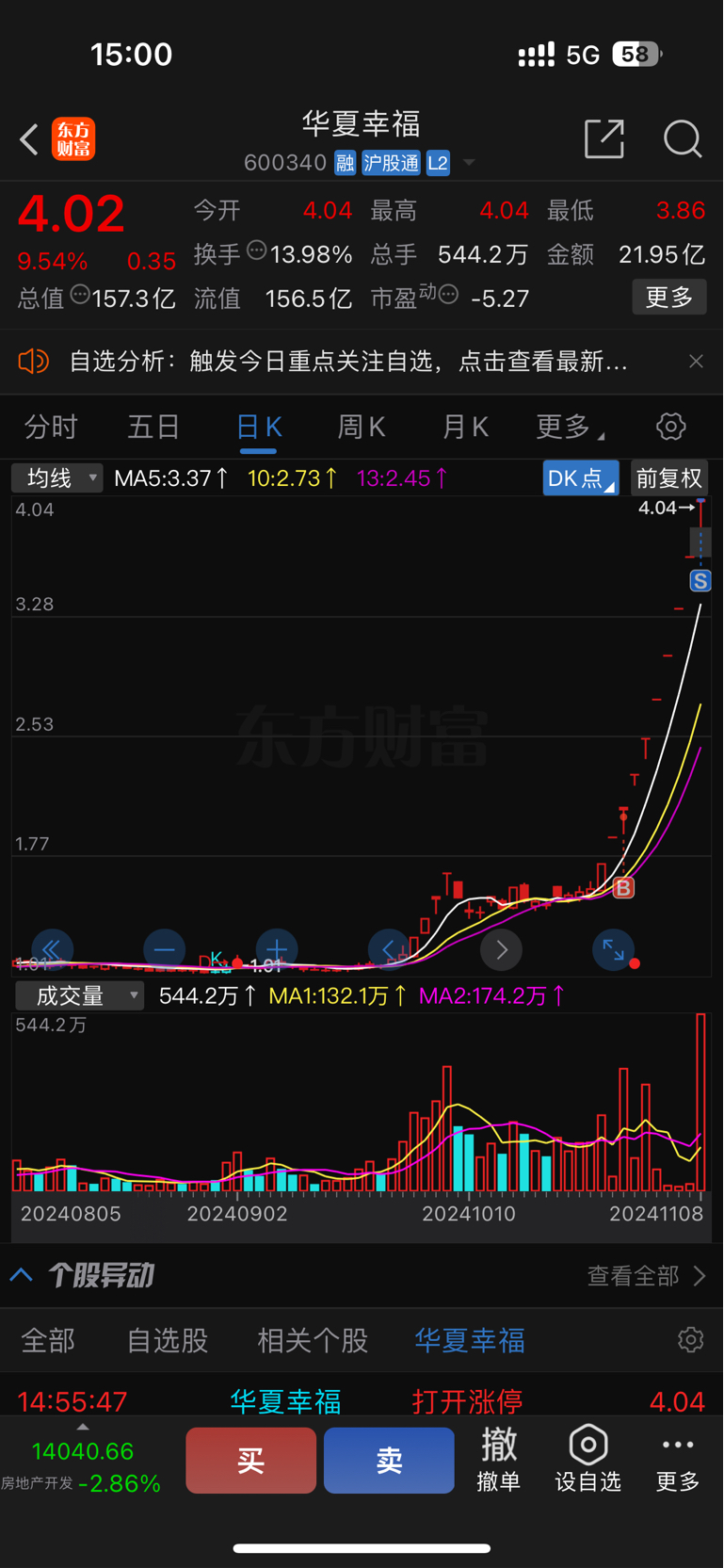724x1568 pixels.
Task: Switch to the 五日 tab
Action: [x=153, y=428]
